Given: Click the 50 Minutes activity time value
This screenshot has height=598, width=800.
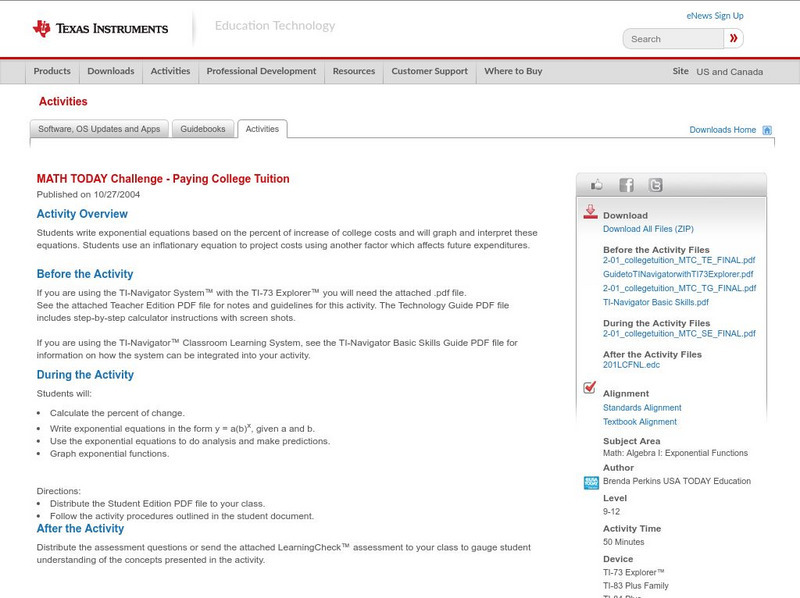Looking at the screenshot, I should pos(623,542).
